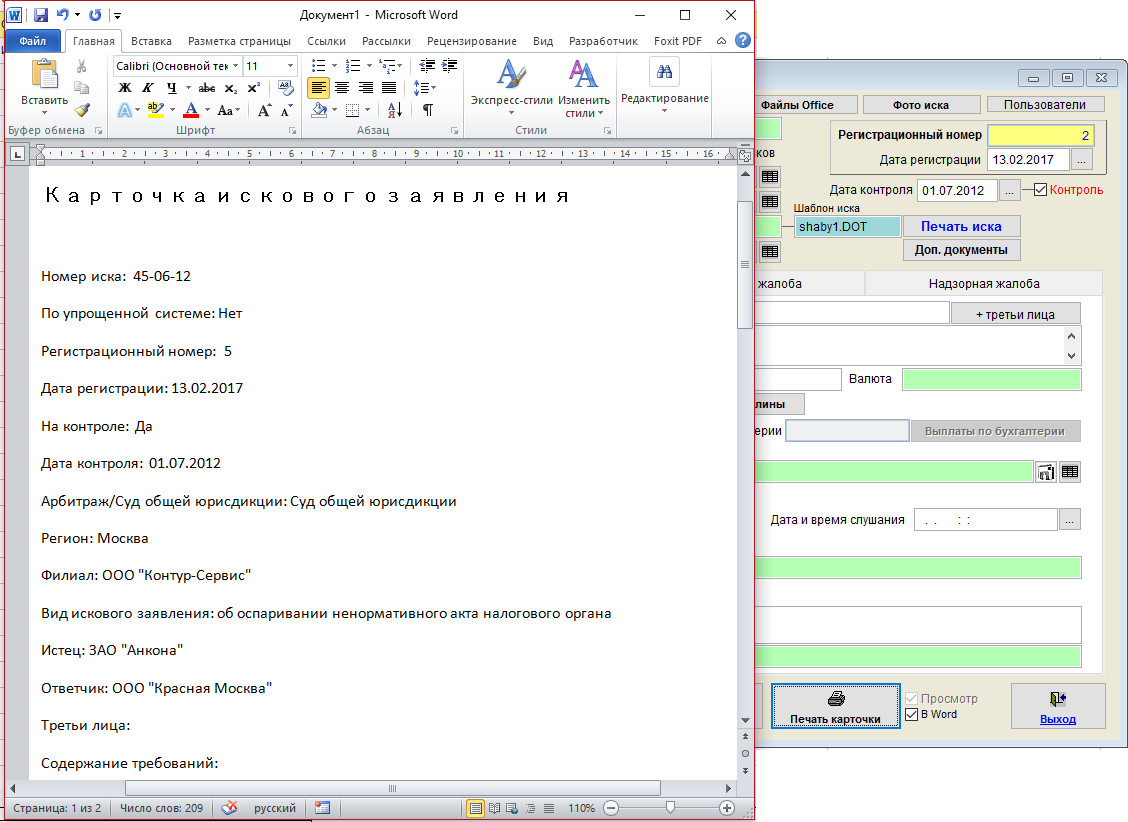Justify the paragraph text
Screen dimensions: 1128x822
click(389, 88)
